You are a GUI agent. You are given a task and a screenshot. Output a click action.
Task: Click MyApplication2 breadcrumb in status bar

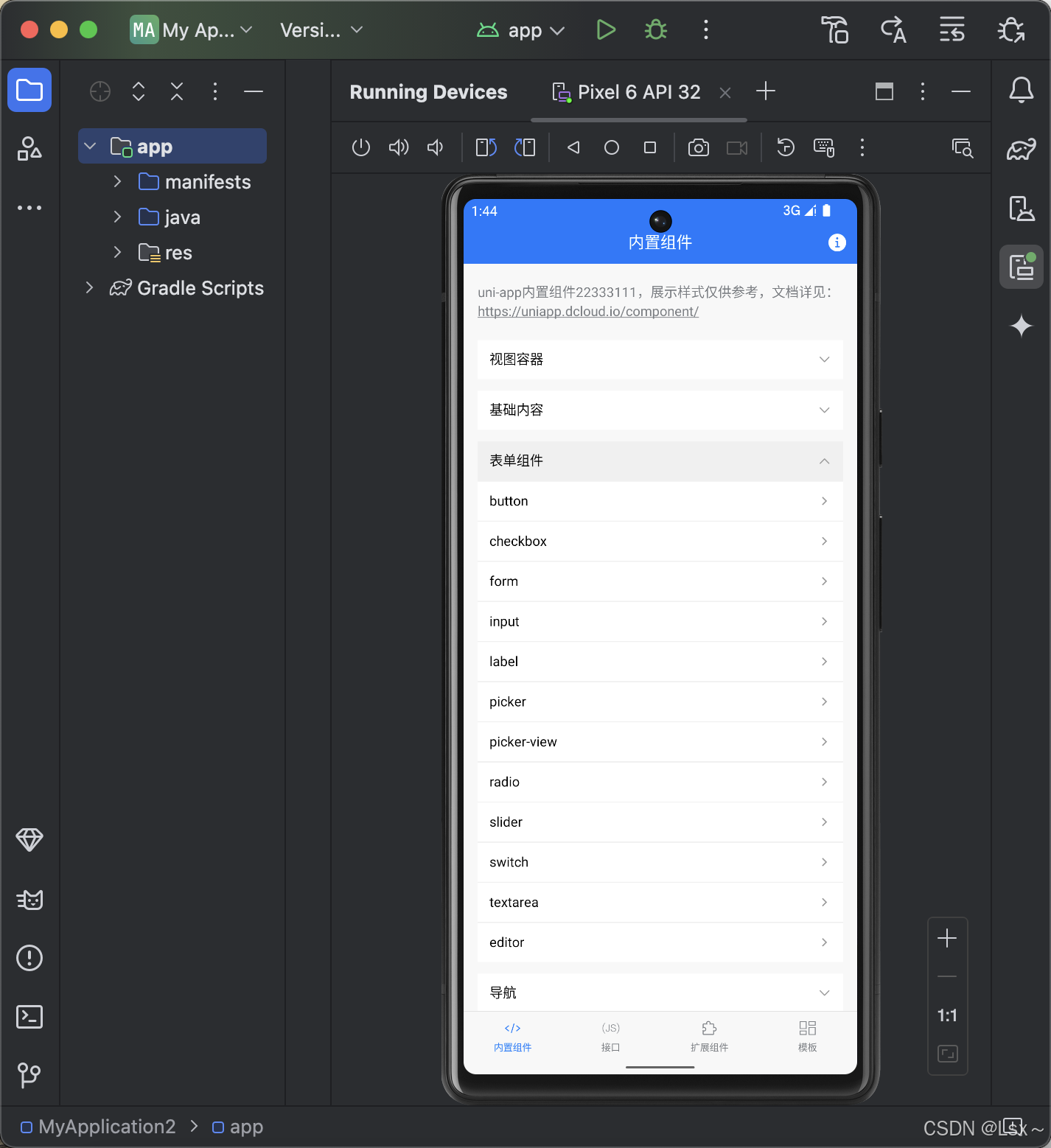coord(99,1127)
